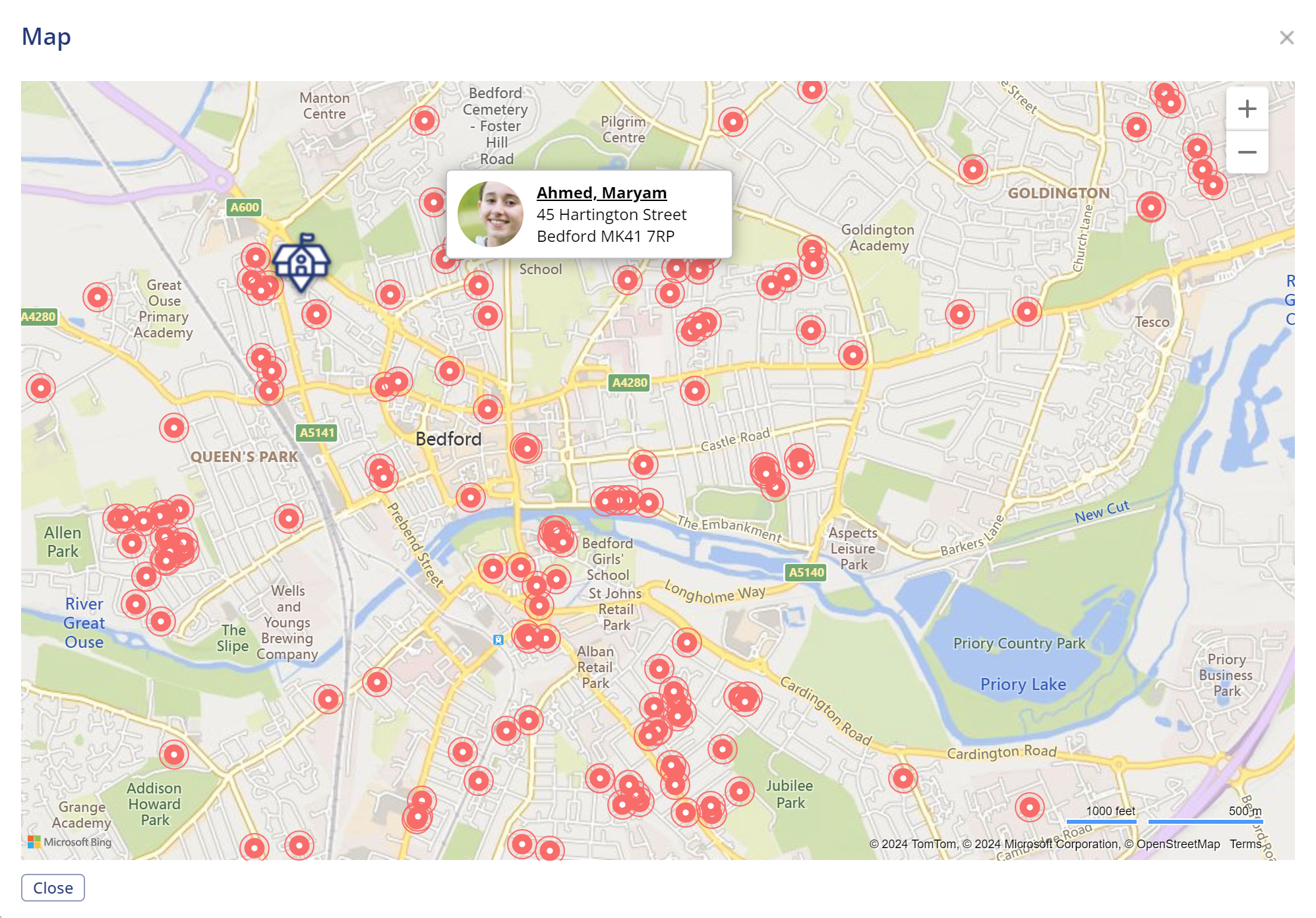The height and width of the screenshot is (918, 1316).
Task: Click the zoom in (+) button
Action: [x=1248, y=109]
